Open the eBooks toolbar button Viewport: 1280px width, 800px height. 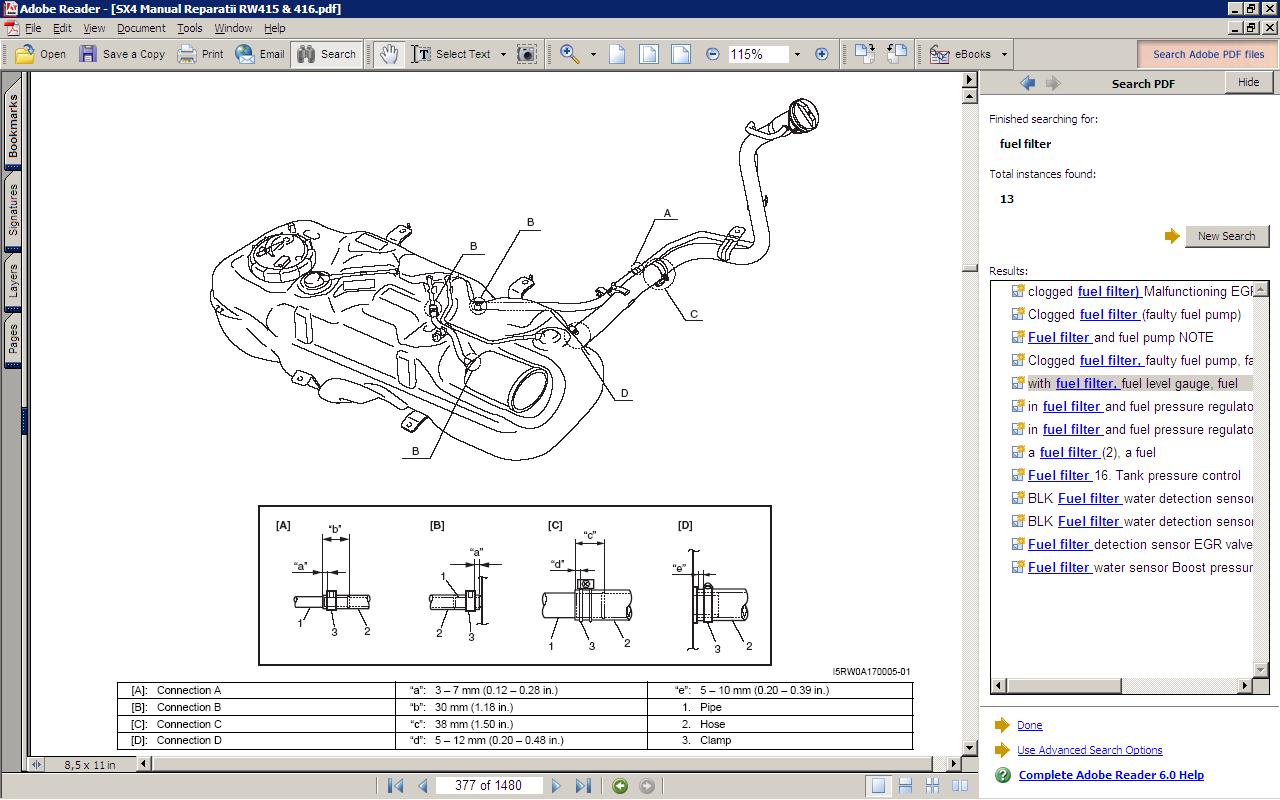coord(961,54)
